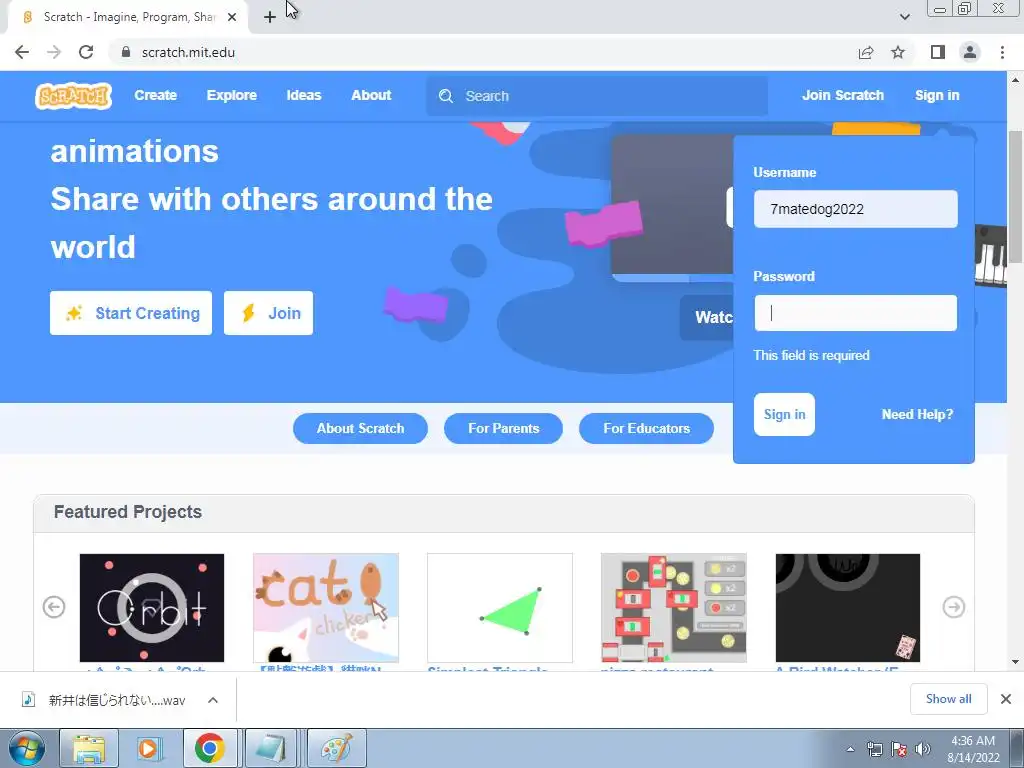
Task: Show previous featured projects arrow
Action: (x=54, y=607)
